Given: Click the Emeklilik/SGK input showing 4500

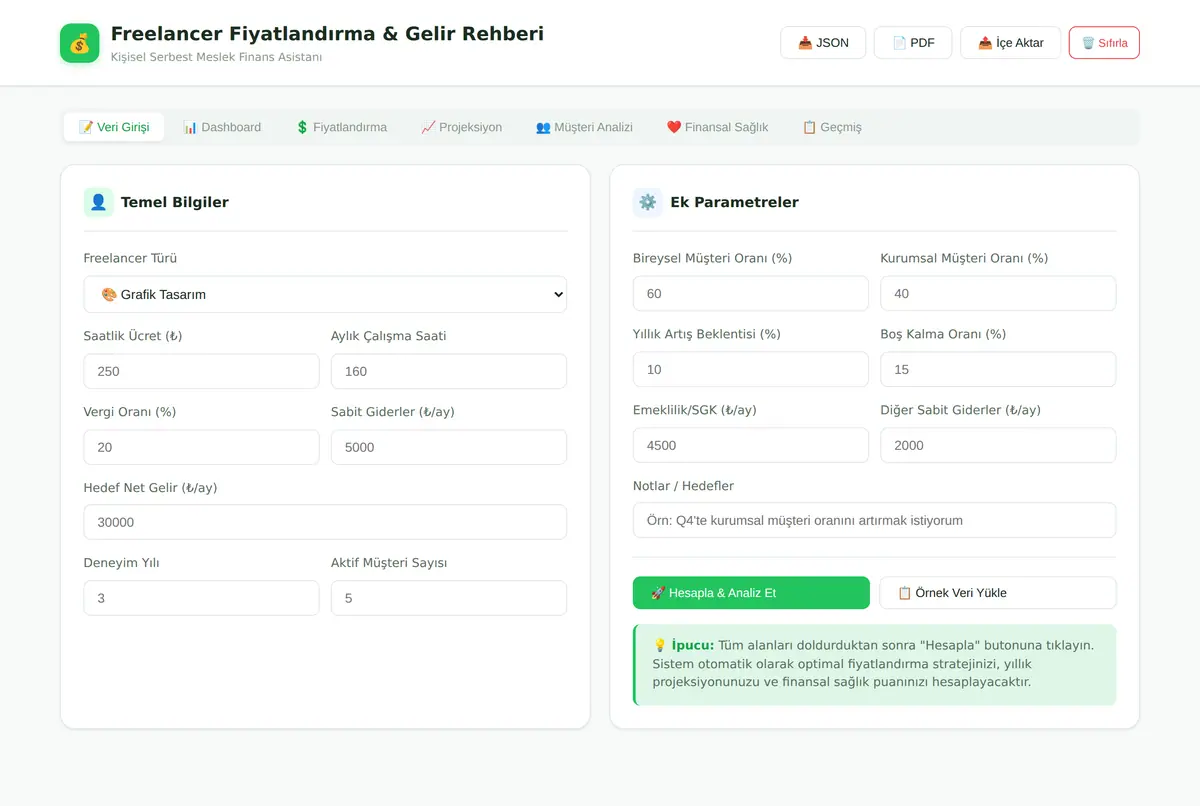Looking at the screenshot, I should point(751,445).
